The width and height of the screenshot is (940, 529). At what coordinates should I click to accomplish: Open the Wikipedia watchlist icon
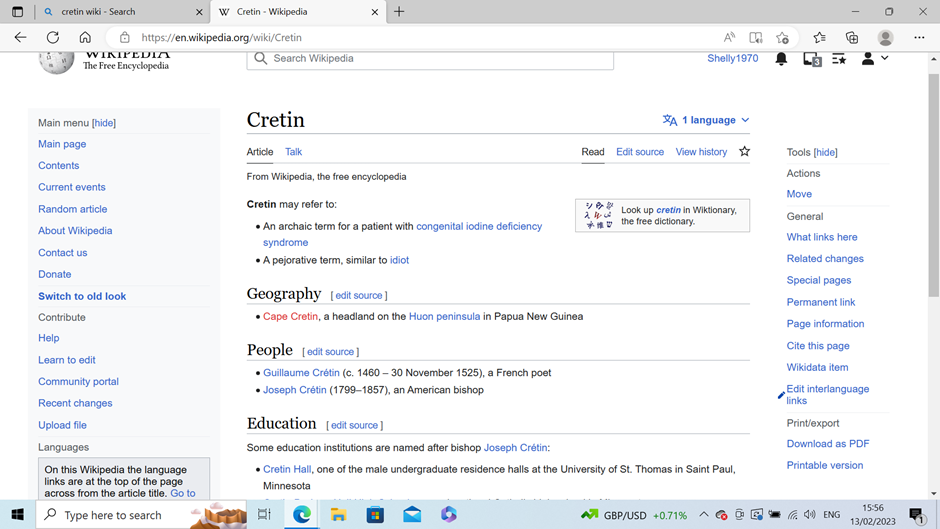[839, 59]
